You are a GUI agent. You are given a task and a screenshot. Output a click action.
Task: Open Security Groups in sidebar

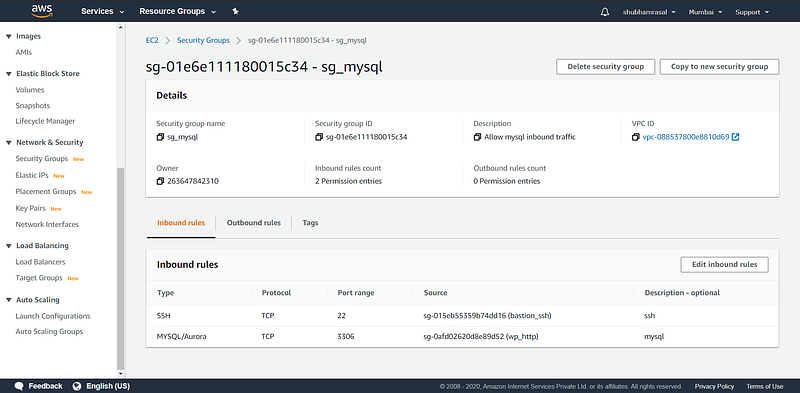click(x=42, y=159)
